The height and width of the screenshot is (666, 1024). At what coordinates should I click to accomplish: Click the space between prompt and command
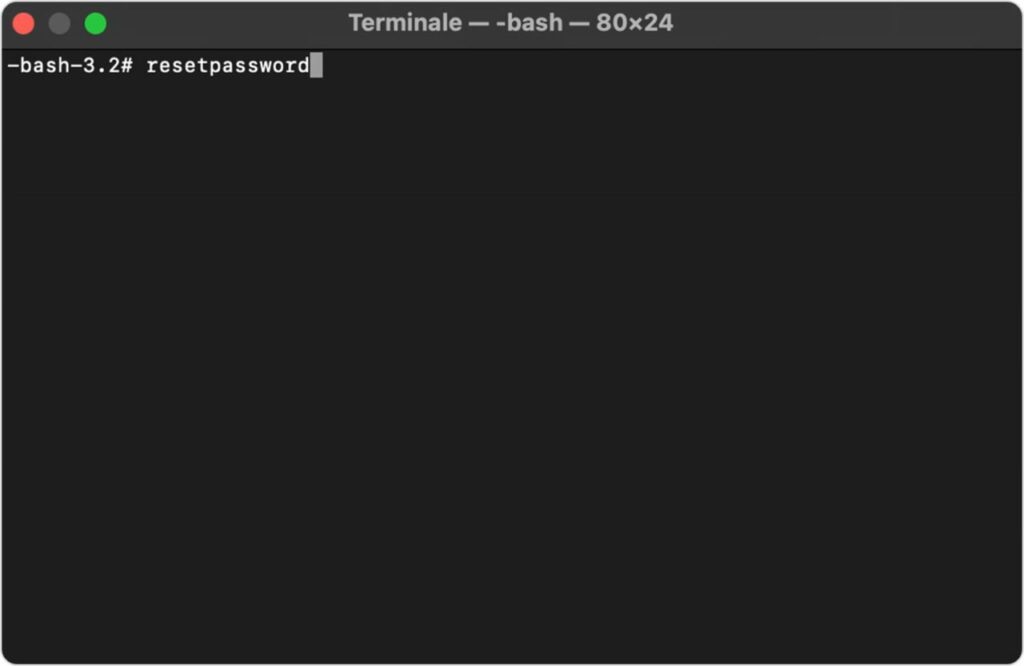pyautogui.click(x=140, y=66)
